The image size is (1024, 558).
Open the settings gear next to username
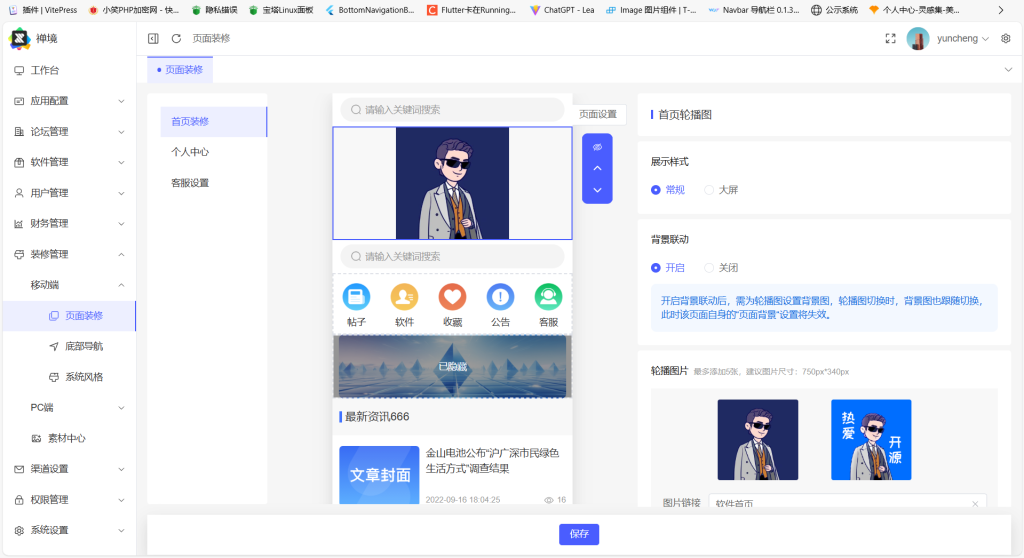[x=1006, y=38]
